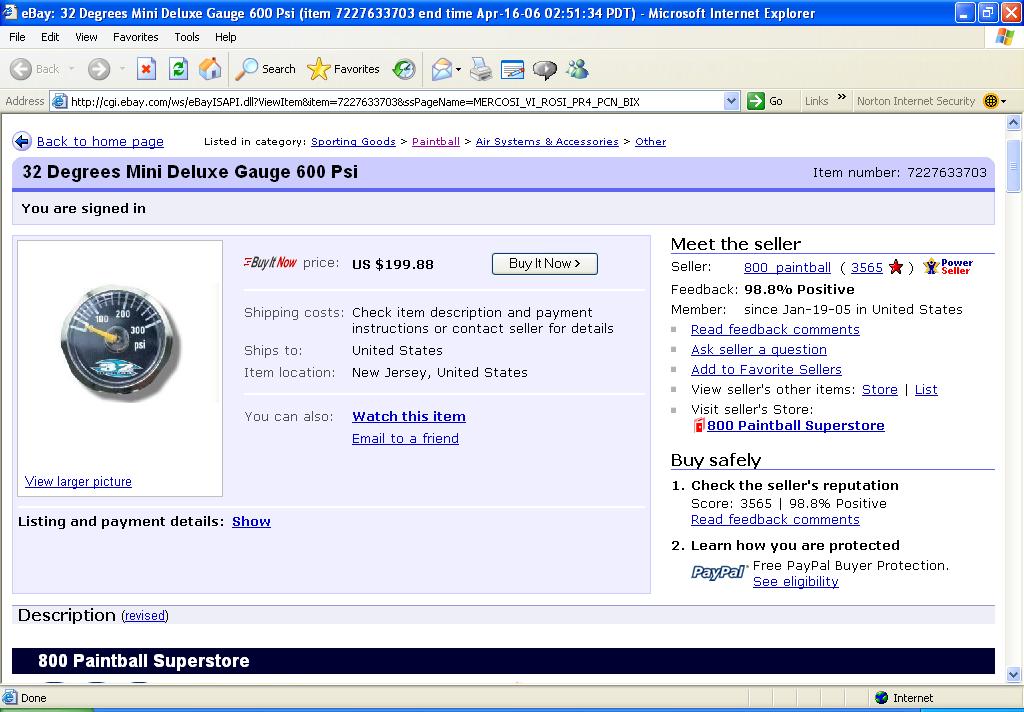Open the Edit menu
1024x712 pixels.
point(50,37)
